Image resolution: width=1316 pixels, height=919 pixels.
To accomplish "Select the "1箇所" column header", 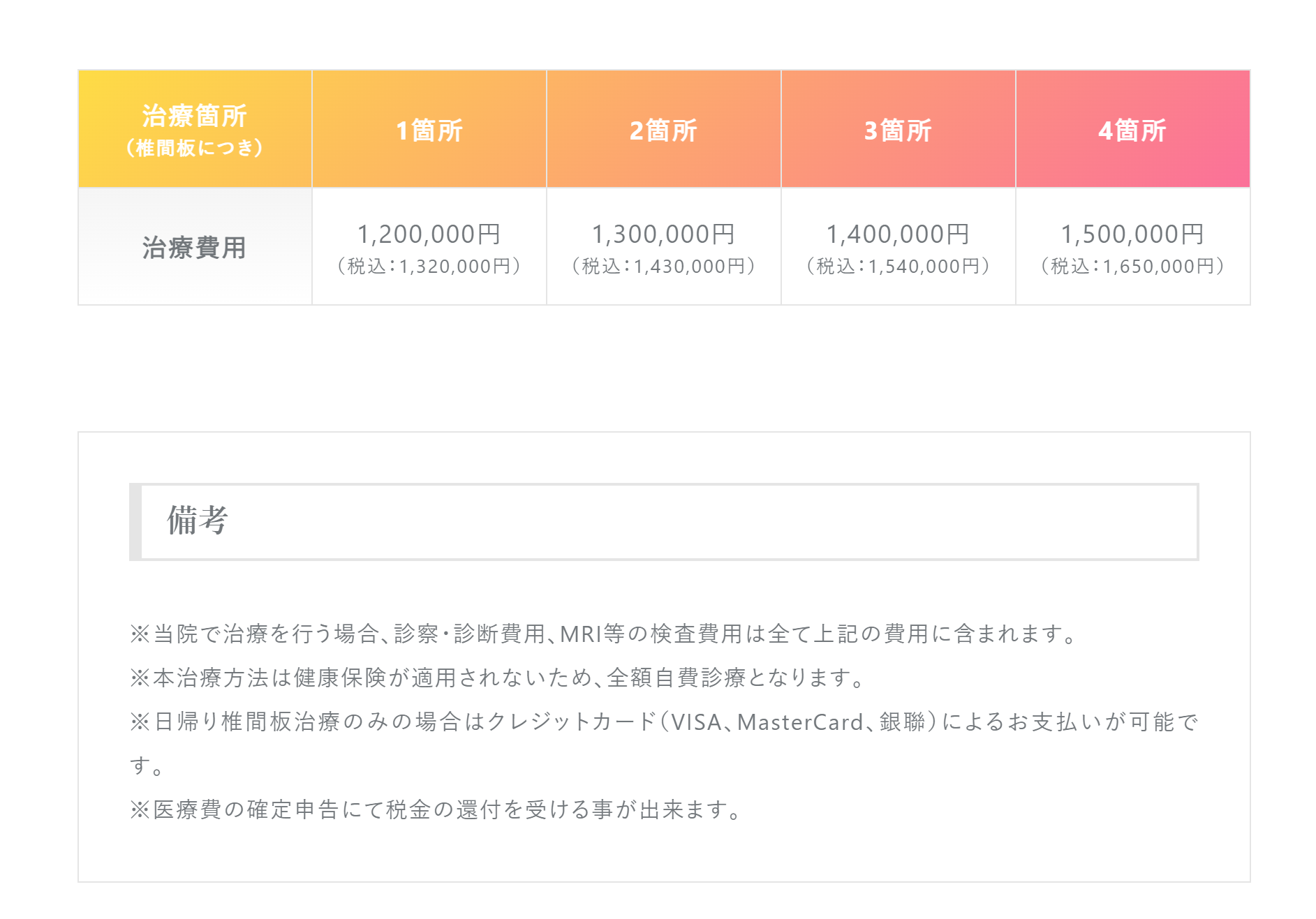I will (x=429, y=130).
